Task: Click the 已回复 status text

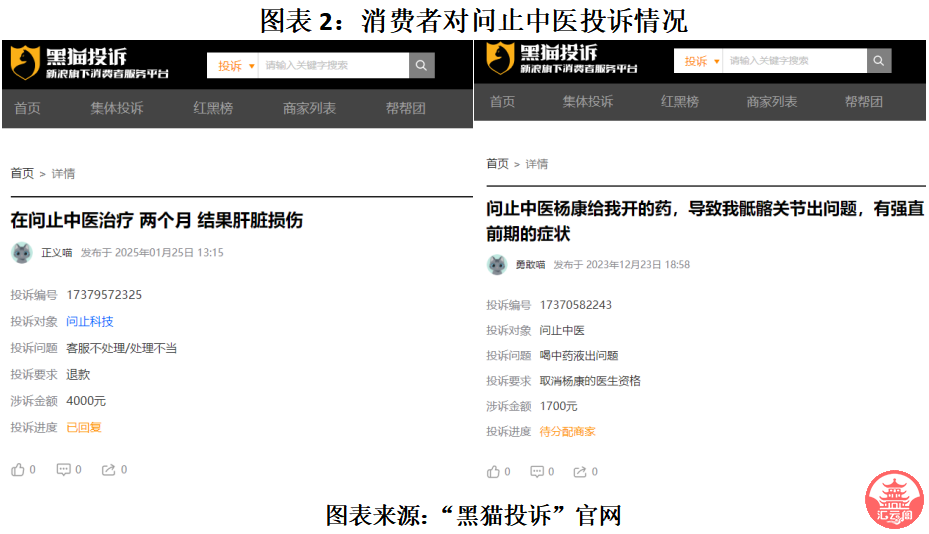Action: pos(84,427)
